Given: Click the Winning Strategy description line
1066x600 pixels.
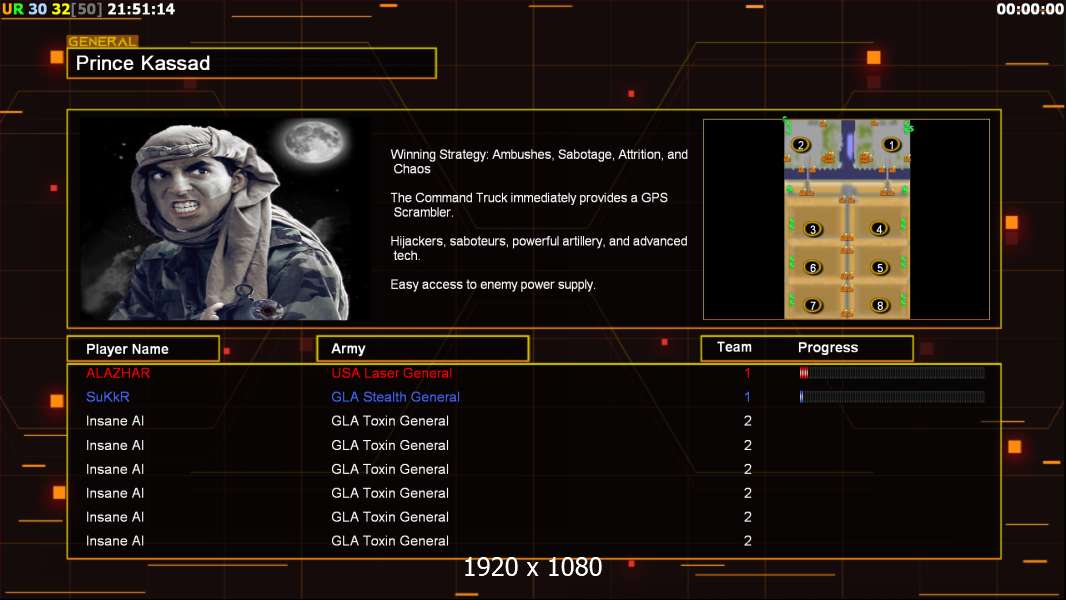Looking at the screenshot, I should point(539,162).
